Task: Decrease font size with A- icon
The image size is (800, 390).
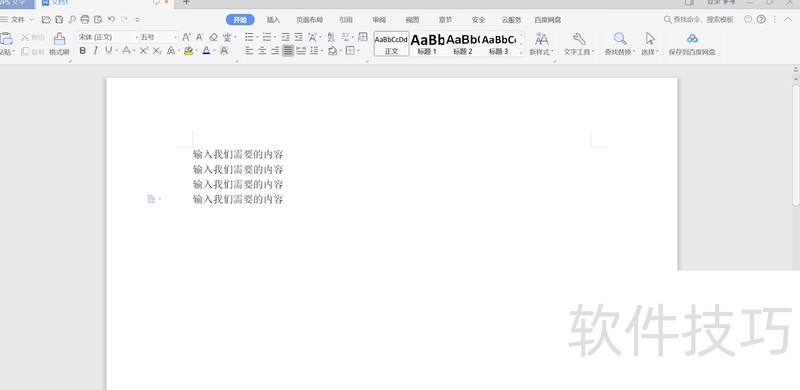Action: 200,37
